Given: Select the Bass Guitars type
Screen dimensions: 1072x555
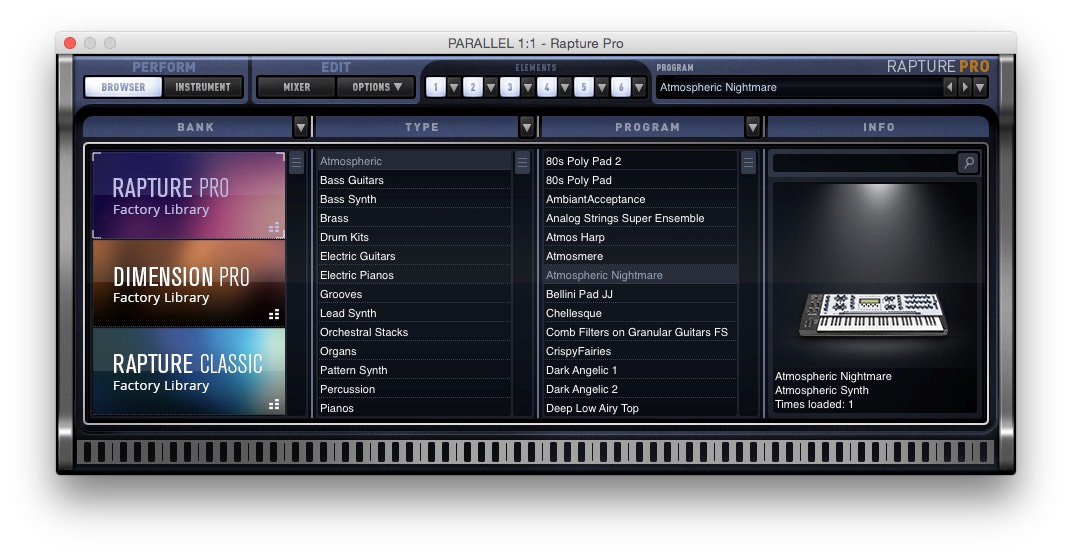Looking at the screenshot, I should 414,180.
